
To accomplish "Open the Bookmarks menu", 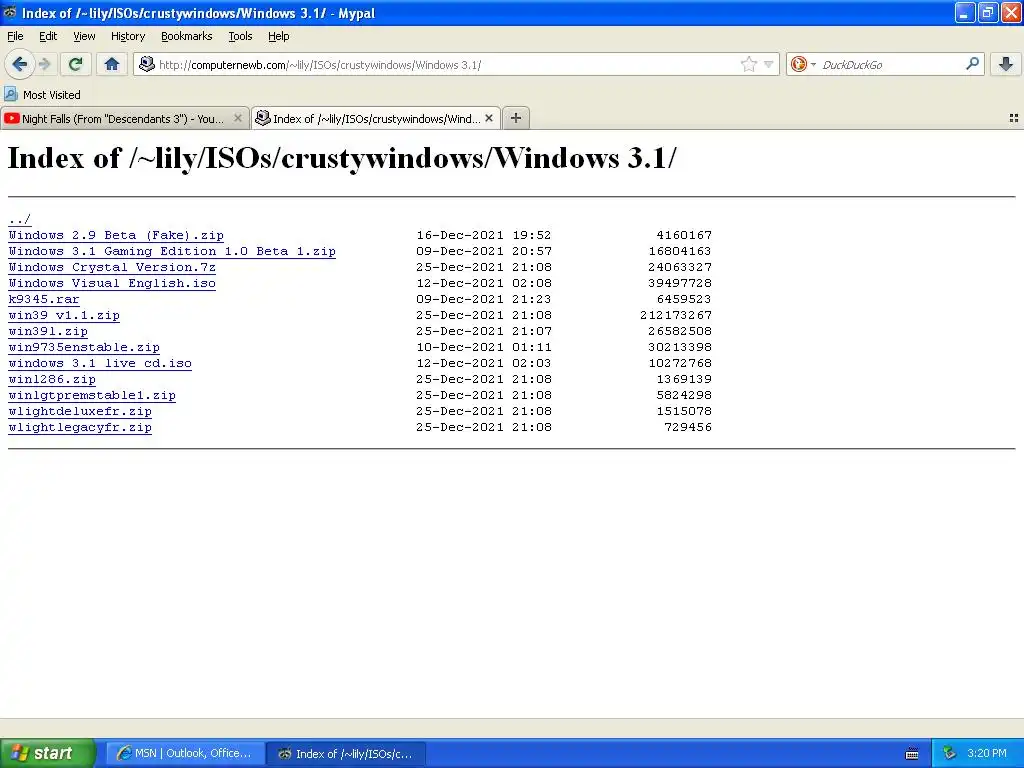I will 187,36.
